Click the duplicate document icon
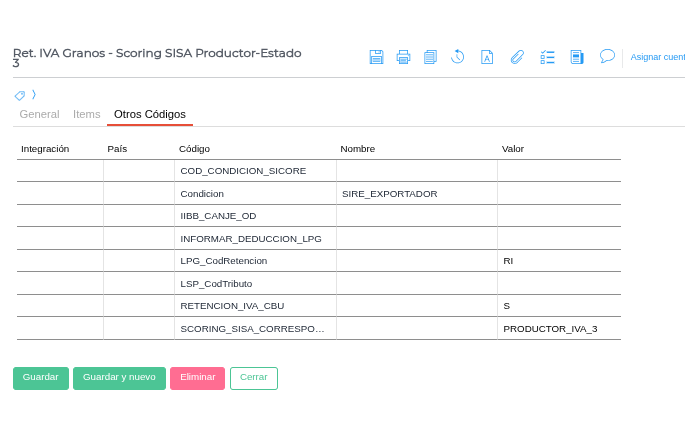This screenshot has width=685, height=430. (x=430, y=57)
